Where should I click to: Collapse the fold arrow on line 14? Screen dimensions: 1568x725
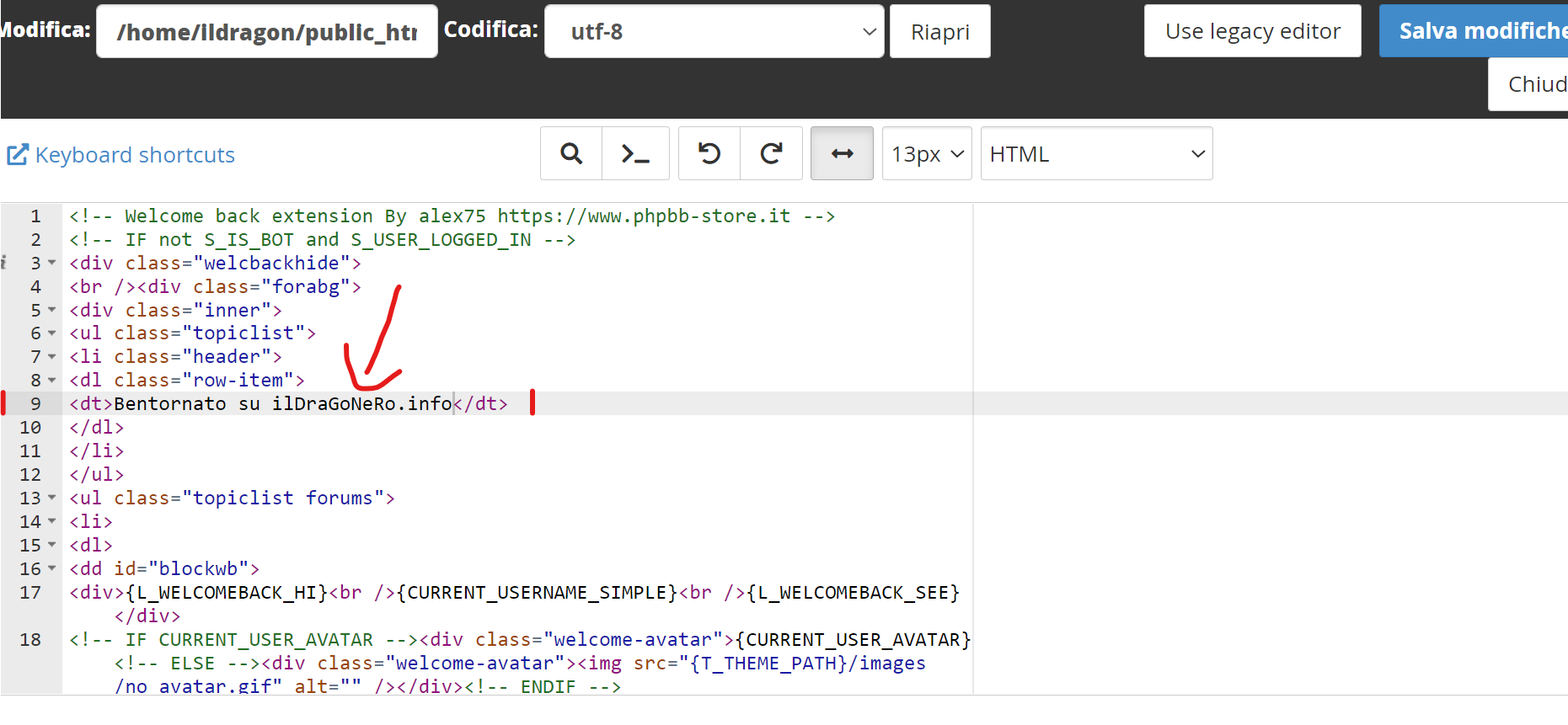(52, 521)
